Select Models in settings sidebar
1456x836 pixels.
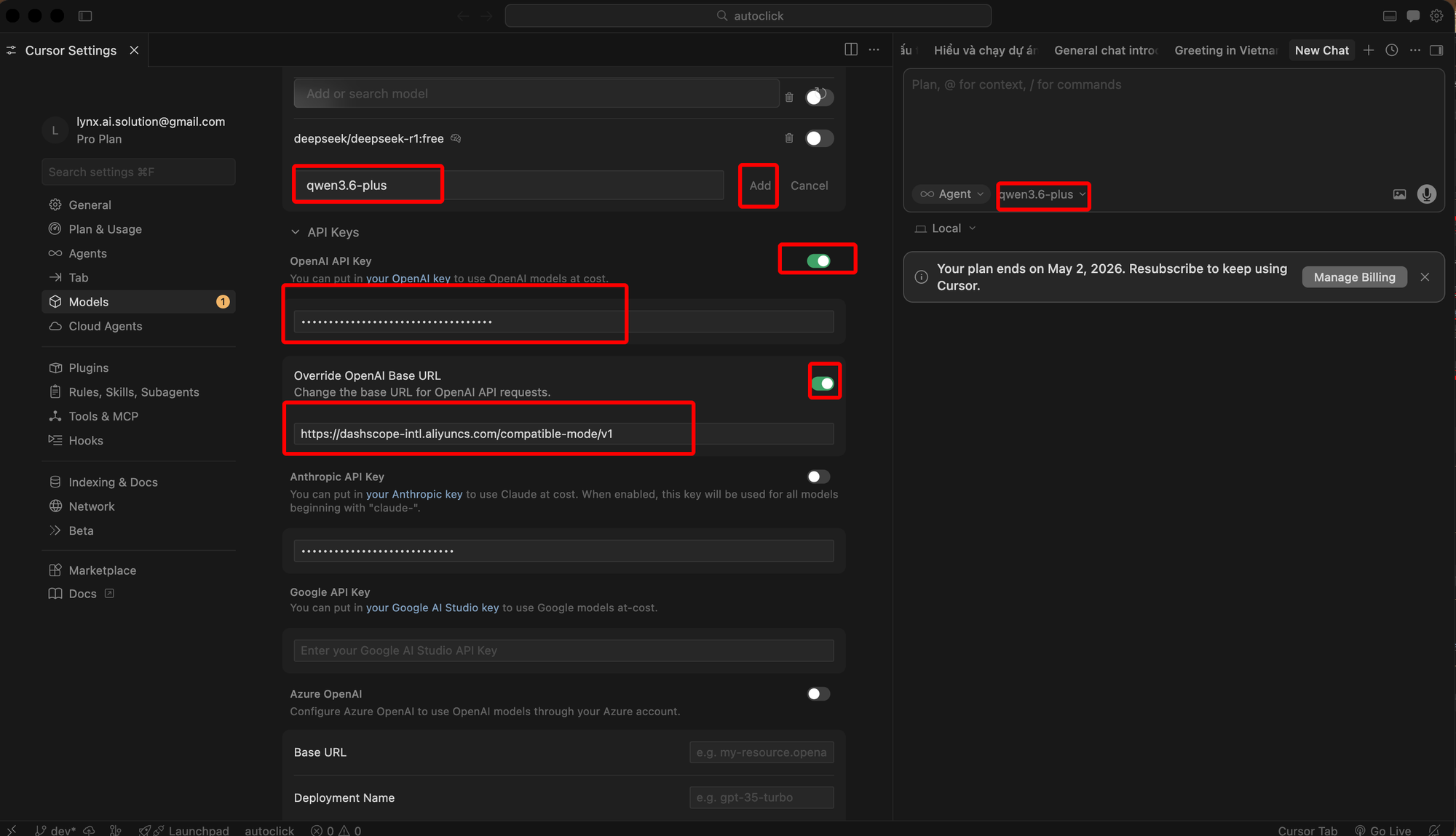point(138,302)
